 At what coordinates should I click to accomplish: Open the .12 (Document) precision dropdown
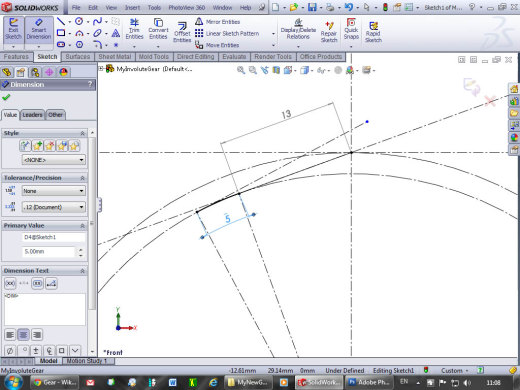point(53,207)
